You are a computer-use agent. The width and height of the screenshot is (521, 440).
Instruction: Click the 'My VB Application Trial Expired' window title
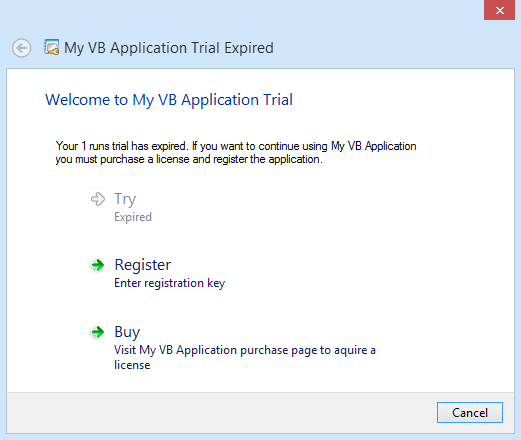tap(169, 48)
